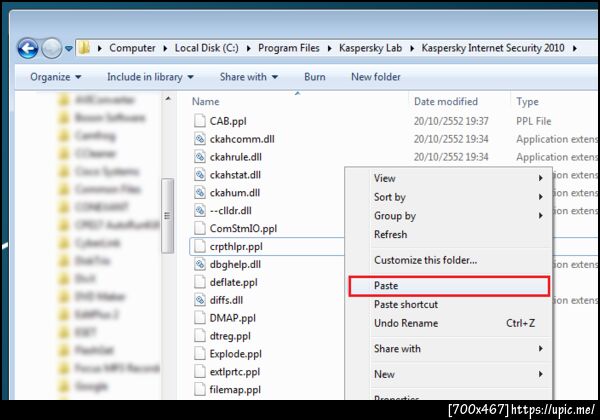Screen dimensions: 600x420
Task: Click the CAB.ppl file icon
Action: (200, 121)
